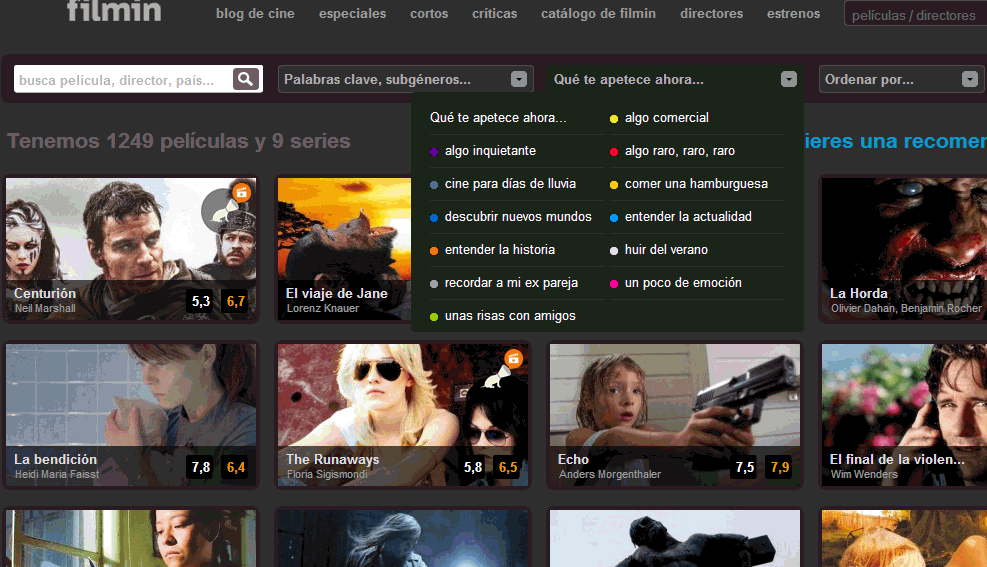
Task: Click the 7,9 orange rating on Echo
Action: coord(779,468)
